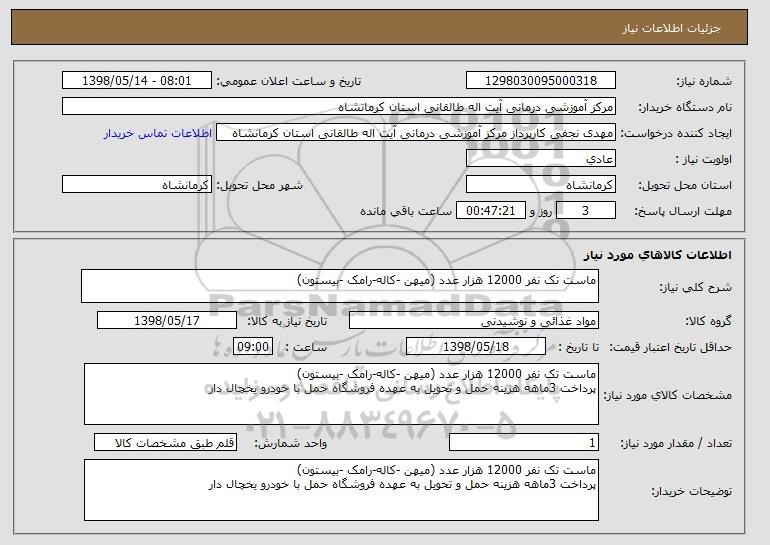Click the remaining time field 00:47:21

[491, 211]
